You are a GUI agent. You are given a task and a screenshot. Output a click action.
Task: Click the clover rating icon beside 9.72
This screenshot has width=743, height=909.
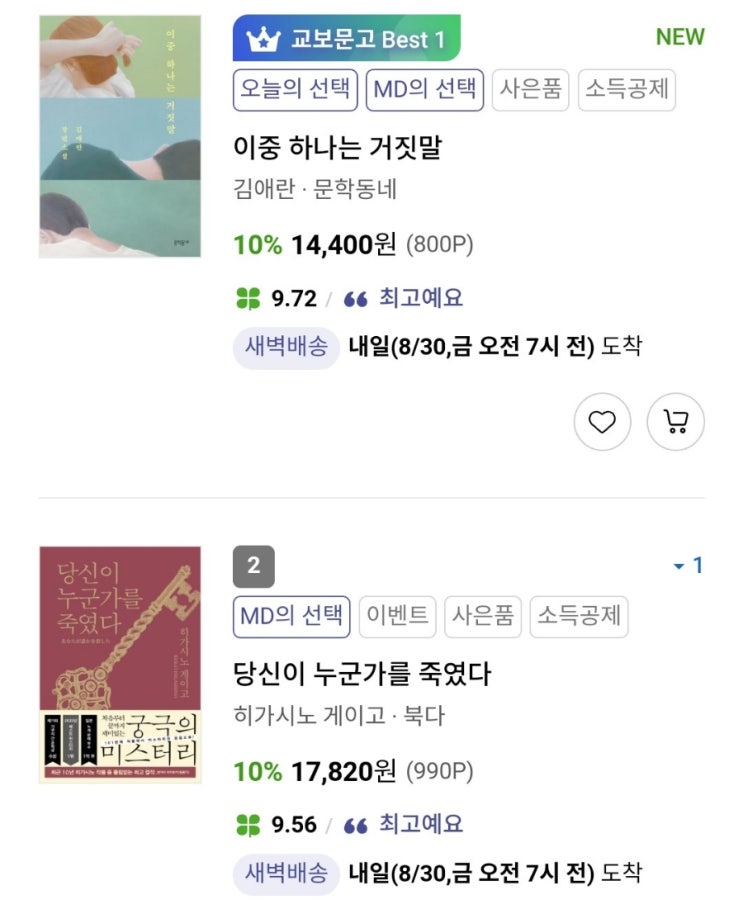click(x=246, y=298)
